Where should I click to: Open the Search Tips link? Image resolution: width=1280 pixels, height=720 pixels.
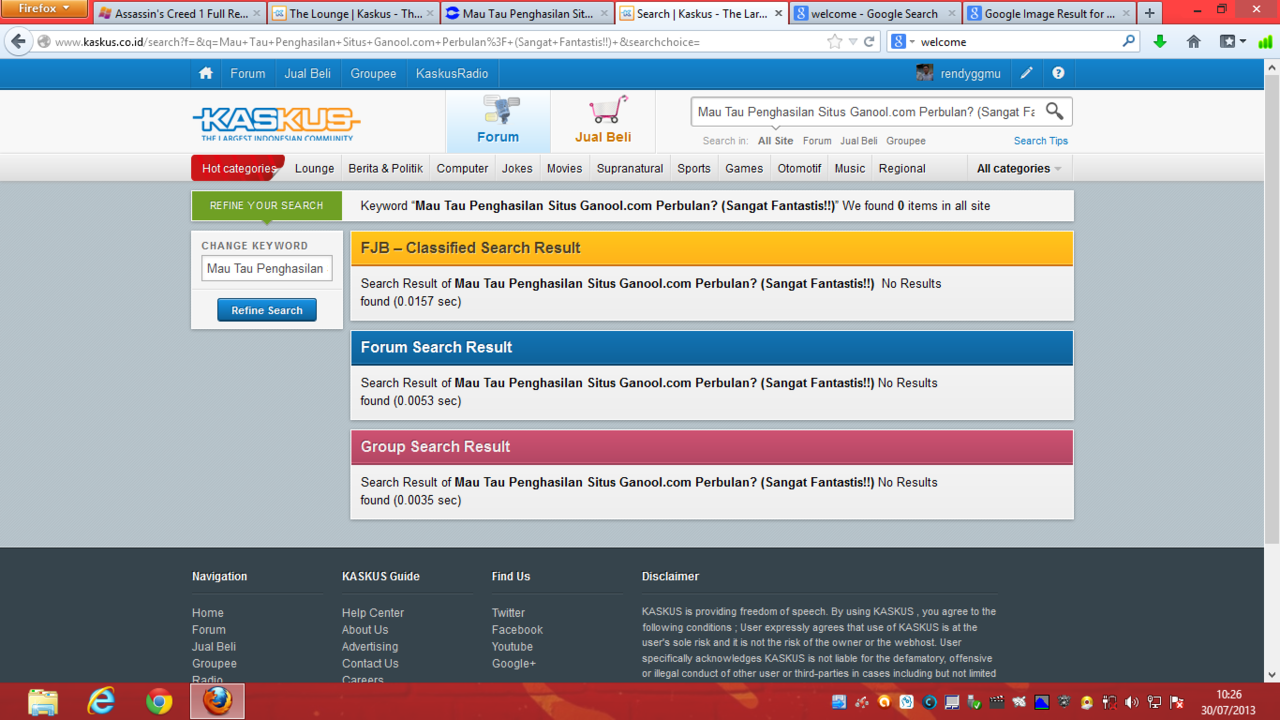[x=1041, y=141]
